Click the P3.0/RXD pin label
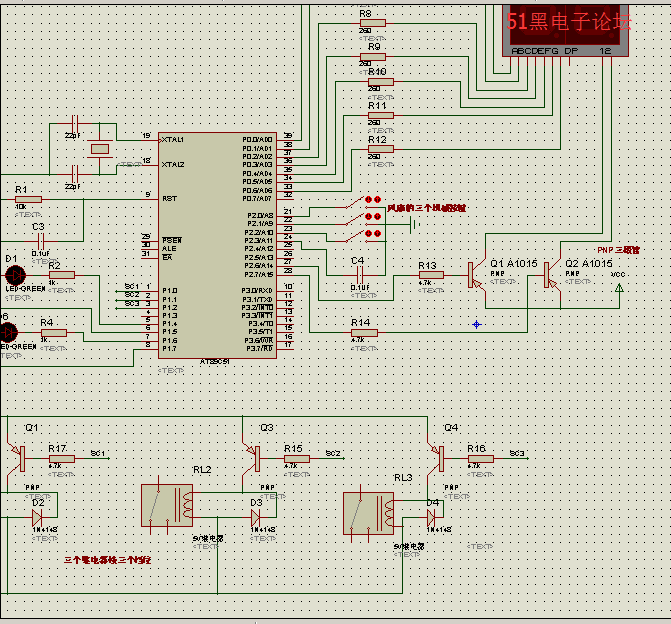The height and width of the screenshot is (624, 671). 257,291
